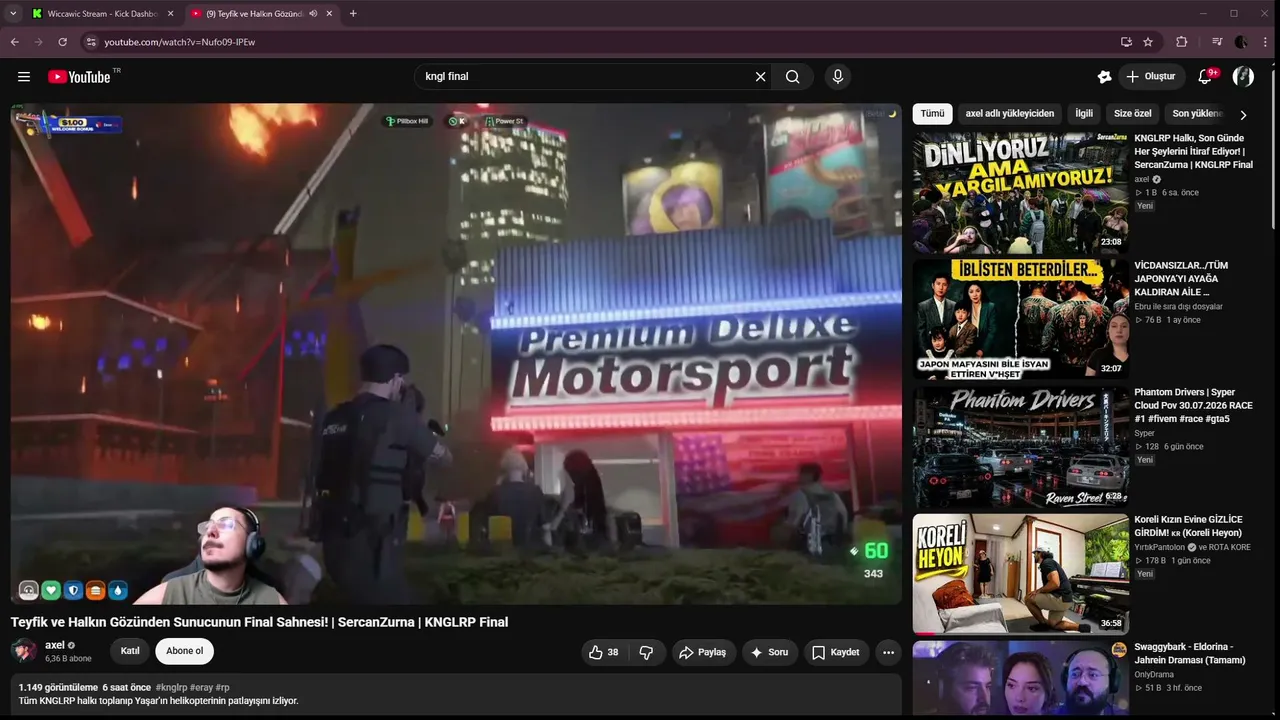Screen dimensions: 1280x720
Task: Open the axel channel avatar
Action: click(24, 651)
